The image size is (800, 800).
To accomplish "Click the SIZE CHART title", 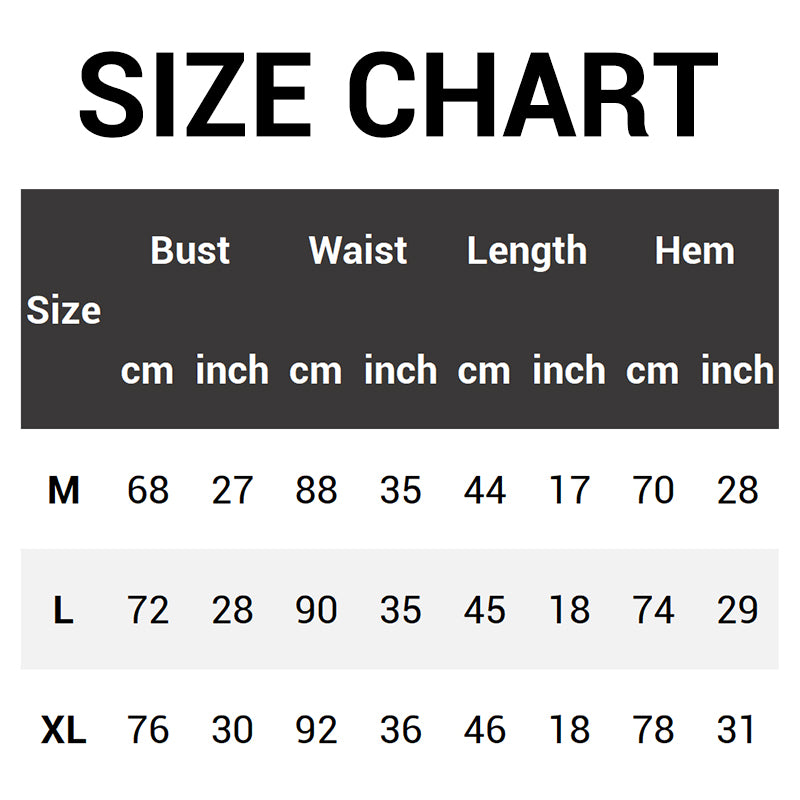I will [x=399, y=95].
